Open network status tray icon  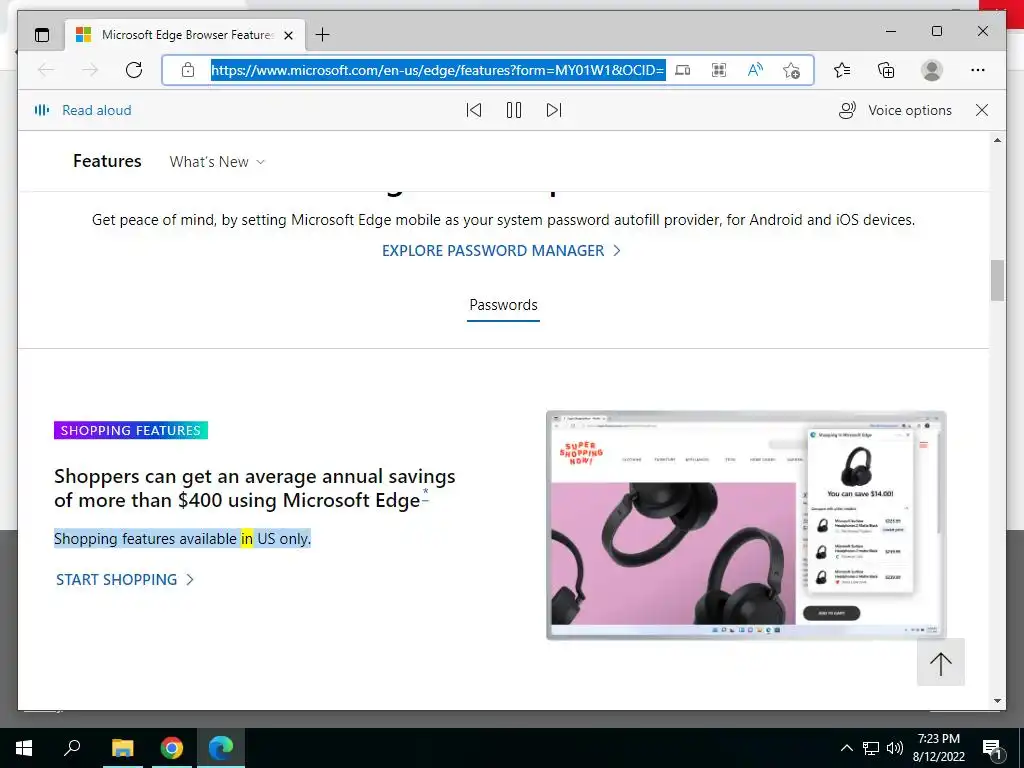coord(871,748)
